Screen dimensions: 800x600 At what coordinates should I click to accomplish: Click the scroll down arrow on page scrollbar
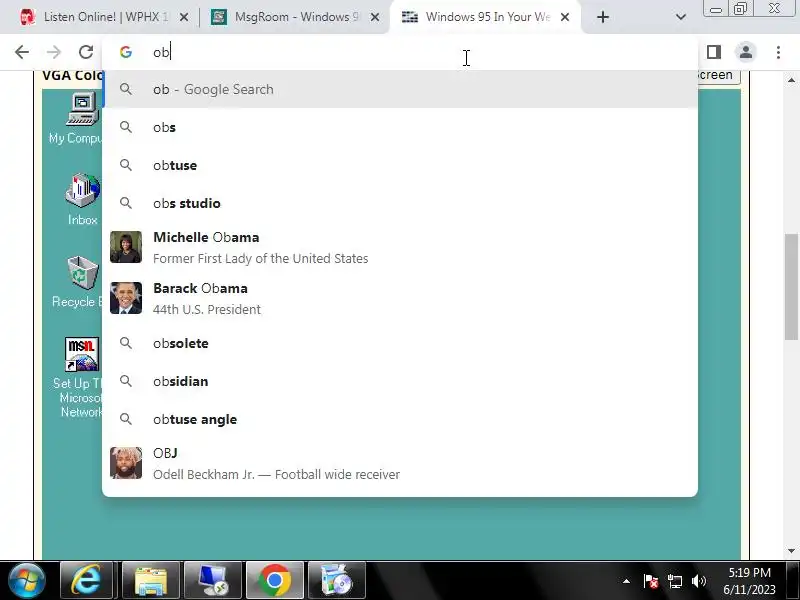[x=791, y=551]
